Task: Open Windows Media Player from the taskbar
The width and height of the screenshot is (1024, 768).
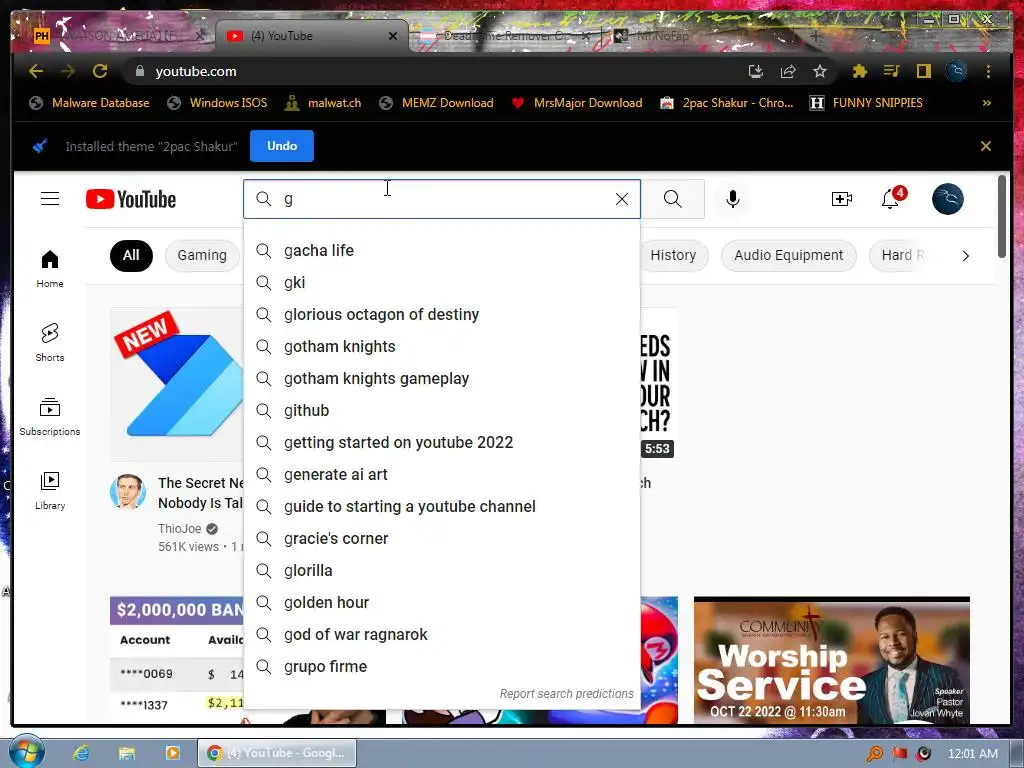Action: (x=172, y=753)
